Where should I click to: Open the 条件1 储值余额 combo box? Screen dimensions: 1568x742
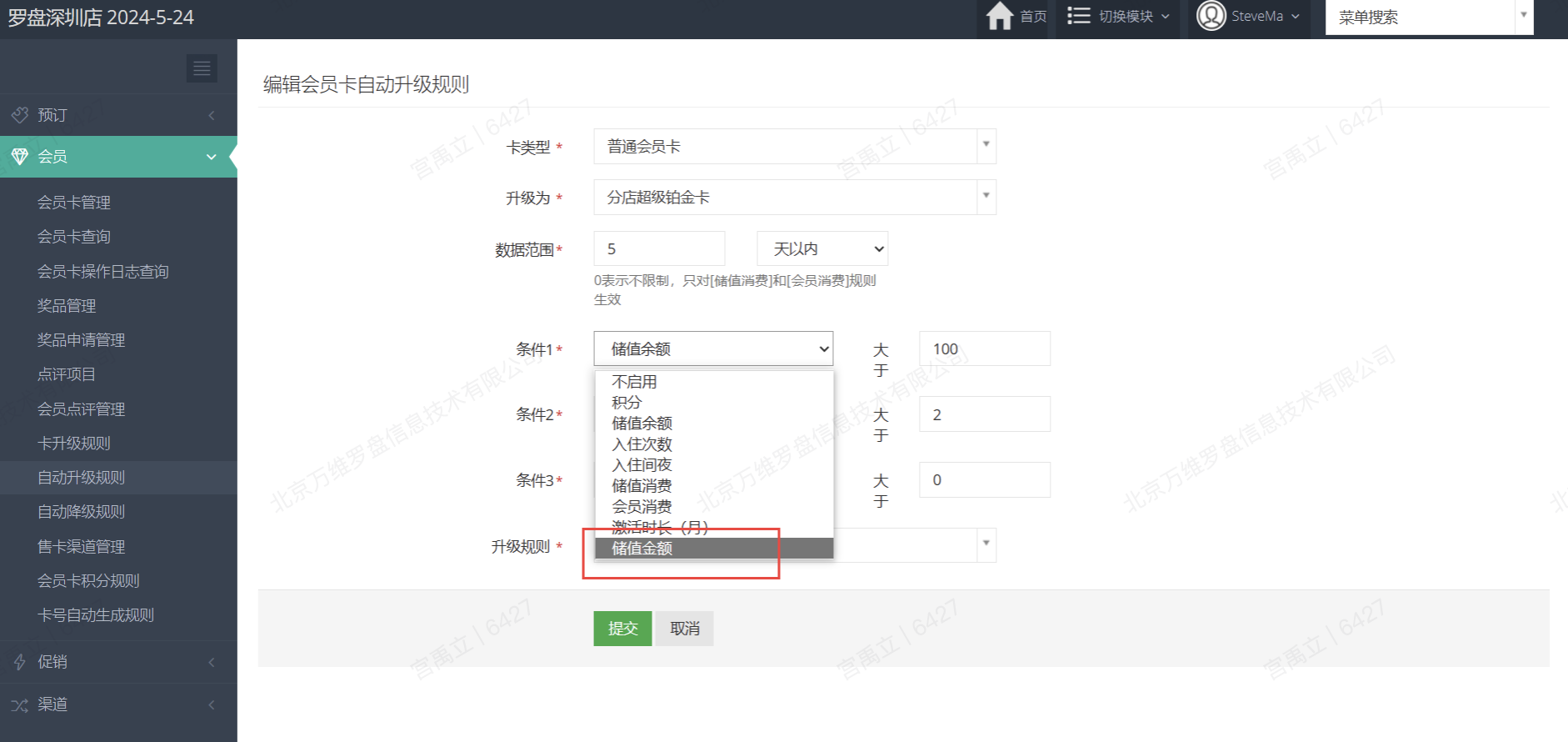[713, 348]
